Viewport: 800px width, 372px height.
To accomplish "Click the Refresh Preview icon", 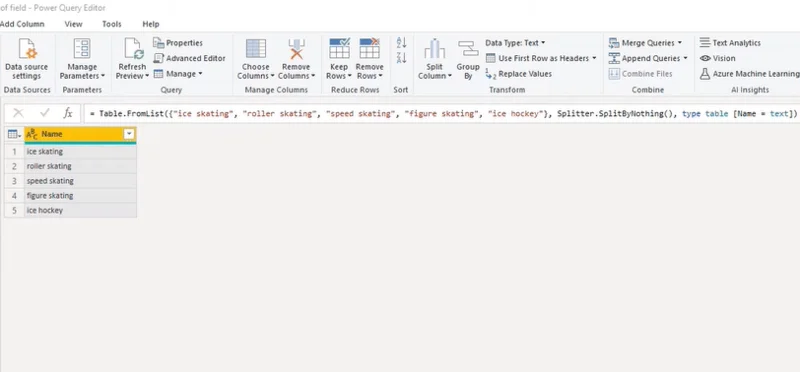I will pos(134,49).
